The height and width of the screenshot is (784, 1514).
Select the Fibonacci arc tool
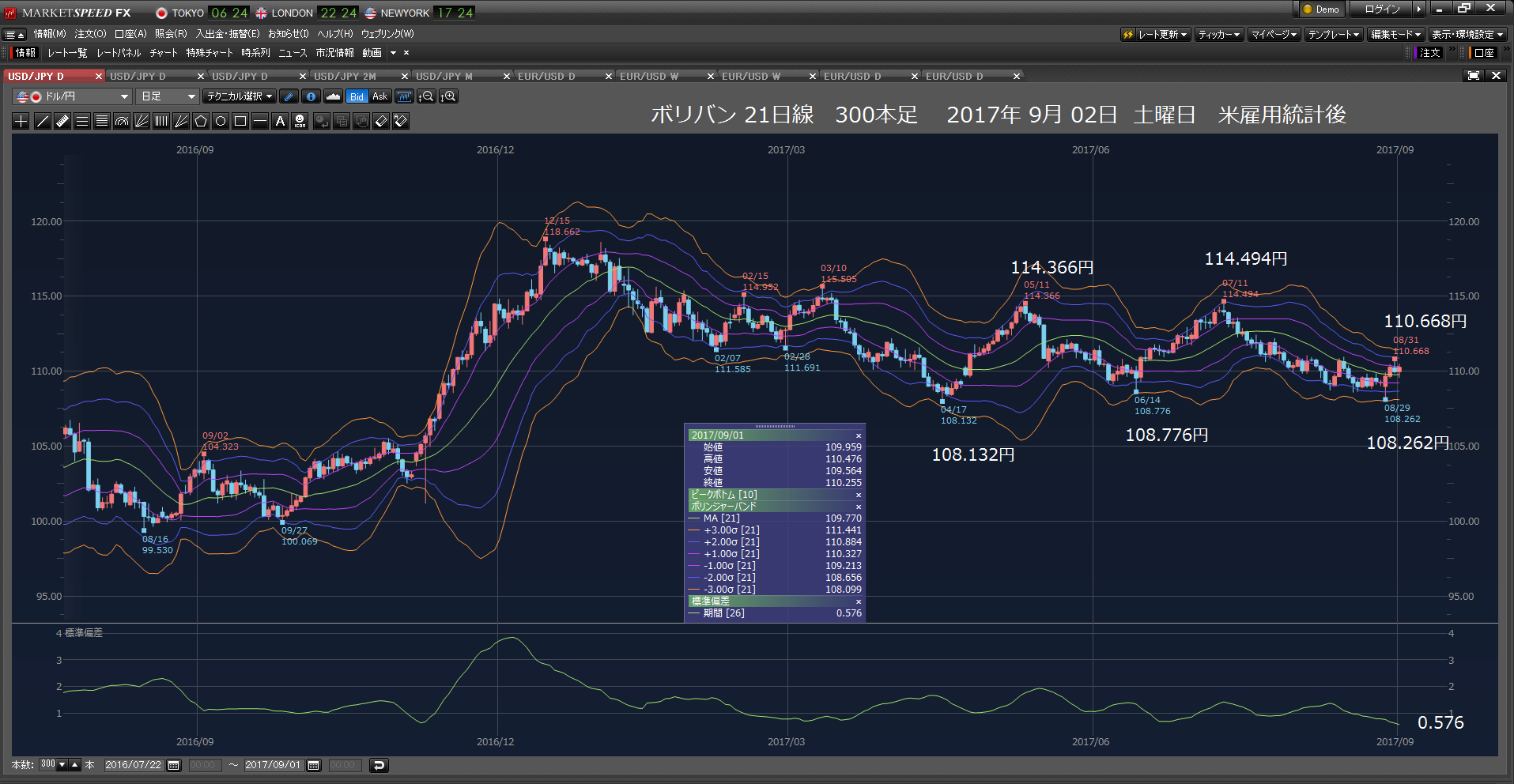pos(122,121)
